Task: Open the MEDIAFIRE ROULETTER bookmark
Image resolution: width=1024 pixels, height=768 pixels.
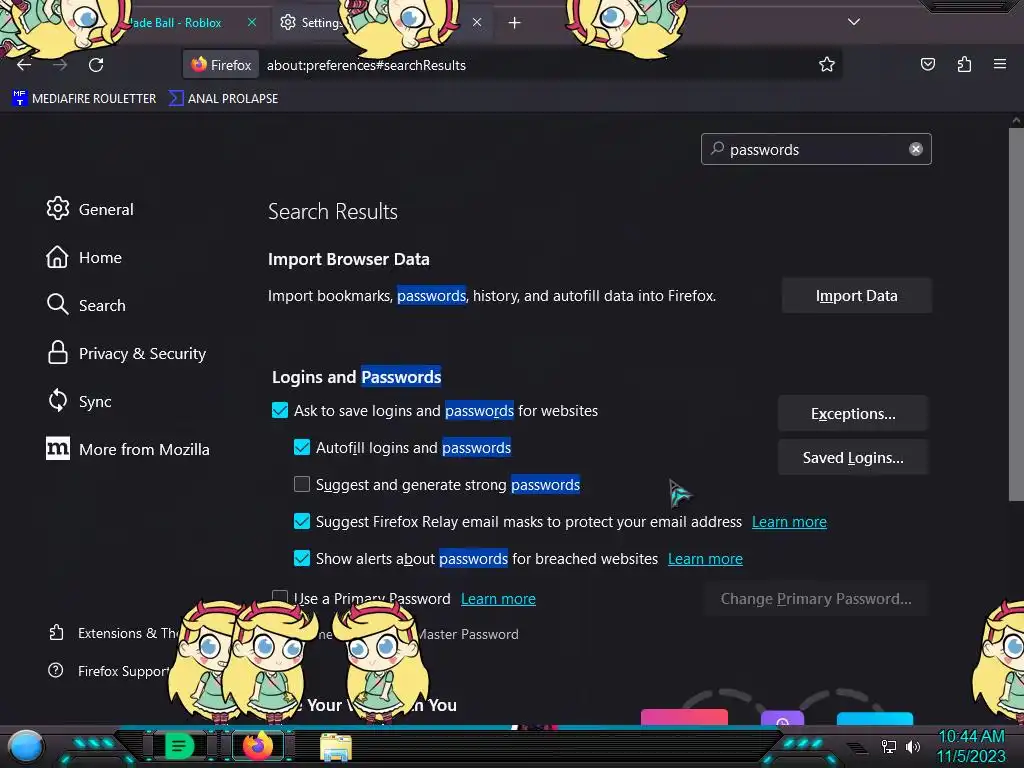Action: [84, 99]
